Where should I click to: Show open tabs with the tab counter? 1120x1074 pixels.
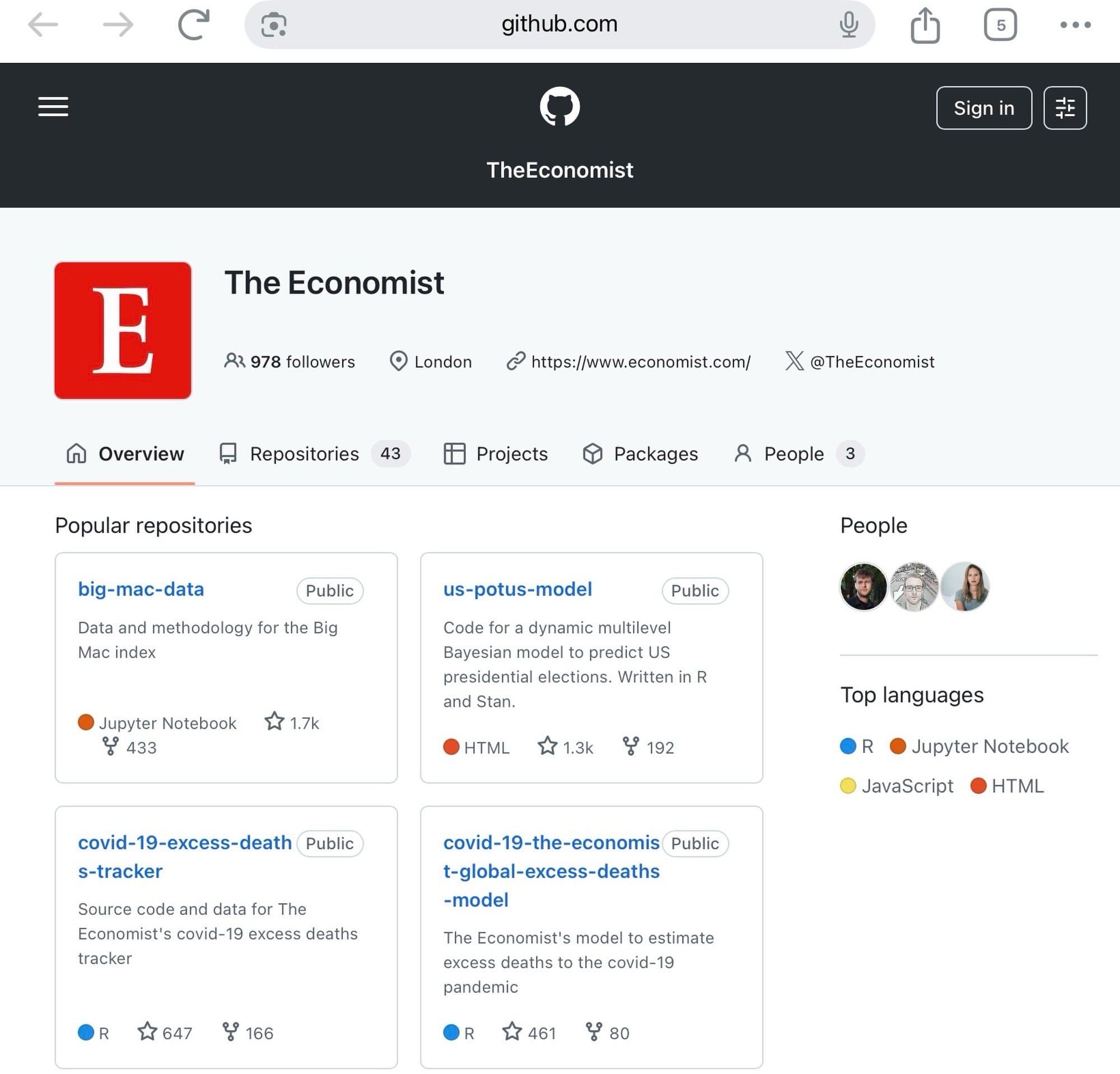pos(1001,24)
